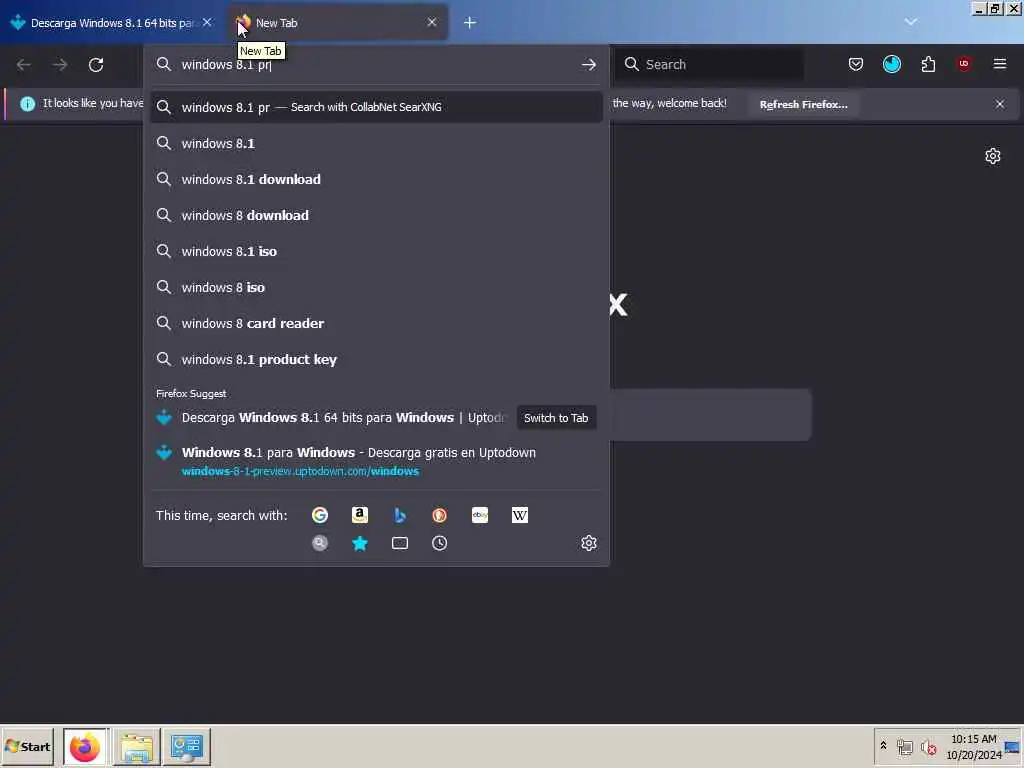Search Bookmarks with the star icon

tap(360, 543)
